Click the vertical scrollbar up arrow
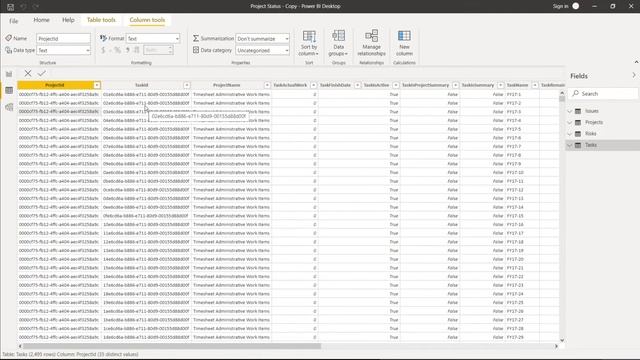The height and width of the screenshot is (360, 640). [x=562, y=93]
